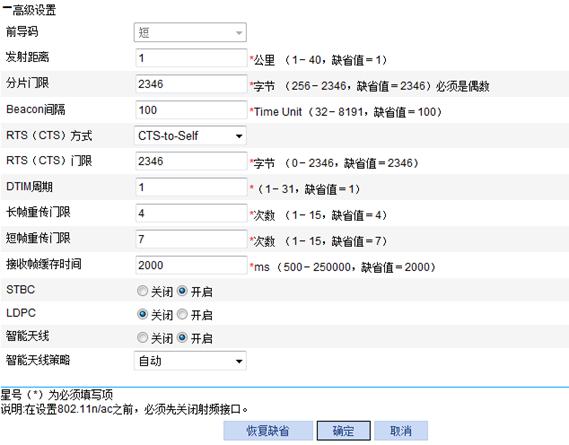Select 关闭 radio for LDPC
Viewport: 569px width, 445px height.
(x=142, y=314)
